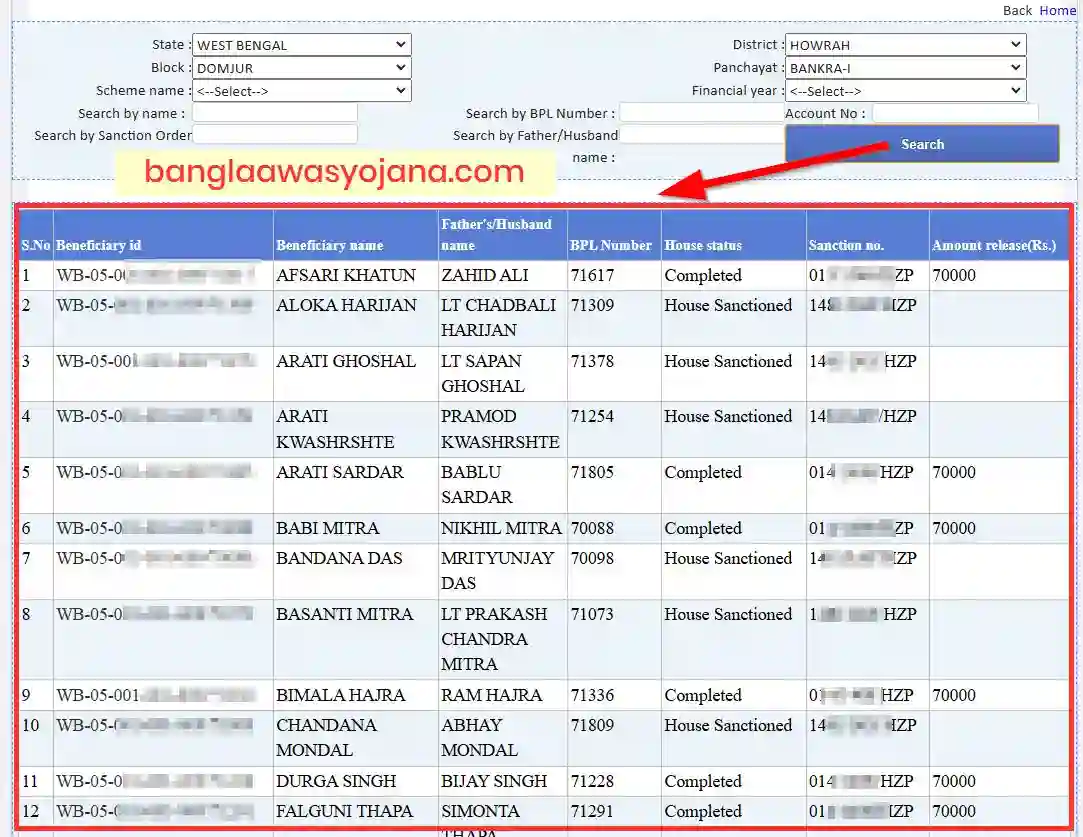
Task: Open the District dropdown showing HOWRAH
Action: click(905, 44)
